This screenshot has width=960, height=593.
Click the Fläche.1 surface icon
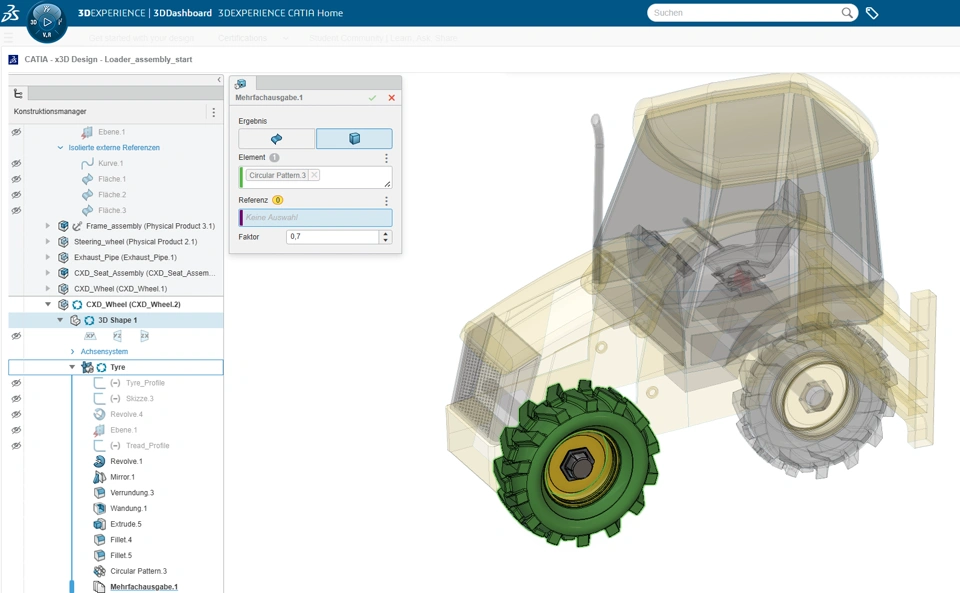tap(87, 179)
